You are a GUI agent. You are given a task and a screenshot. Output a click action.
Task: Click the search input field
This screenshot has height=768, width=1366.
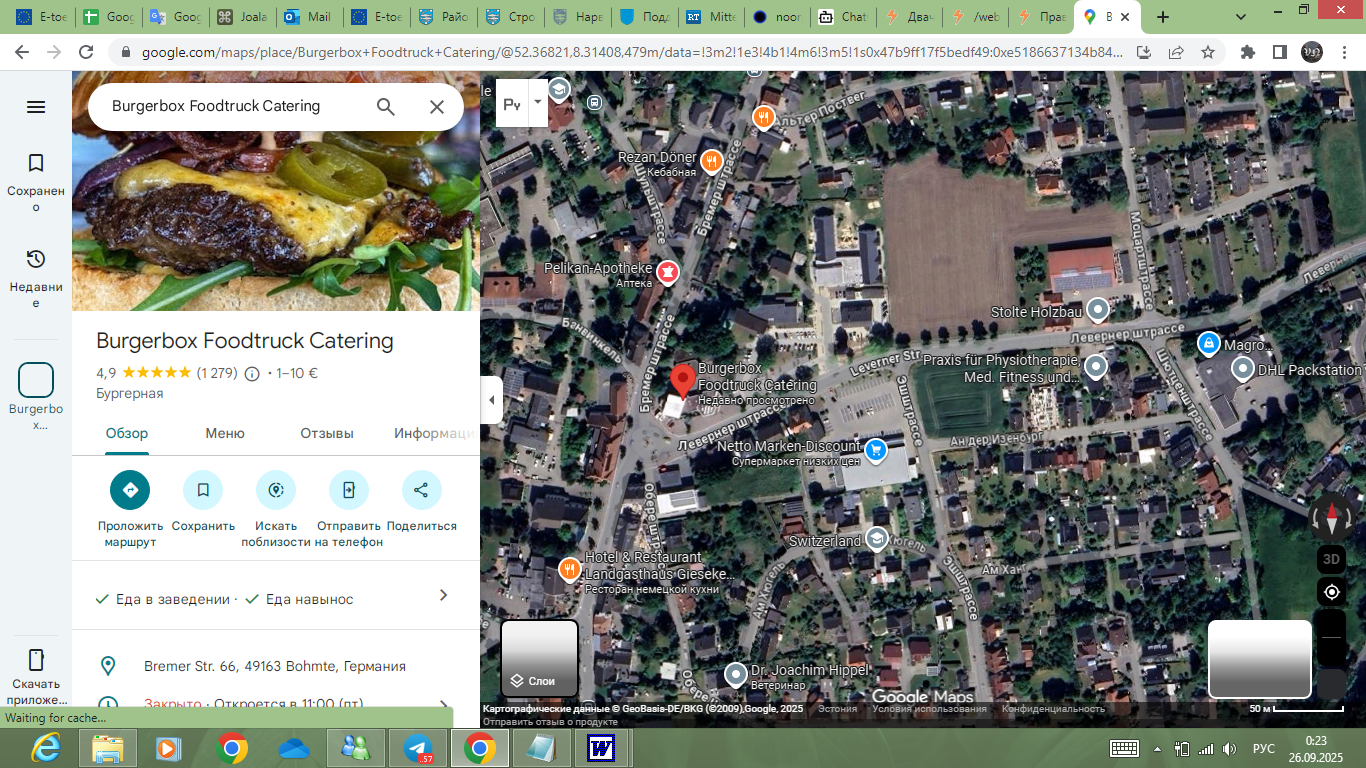(236, 106)
